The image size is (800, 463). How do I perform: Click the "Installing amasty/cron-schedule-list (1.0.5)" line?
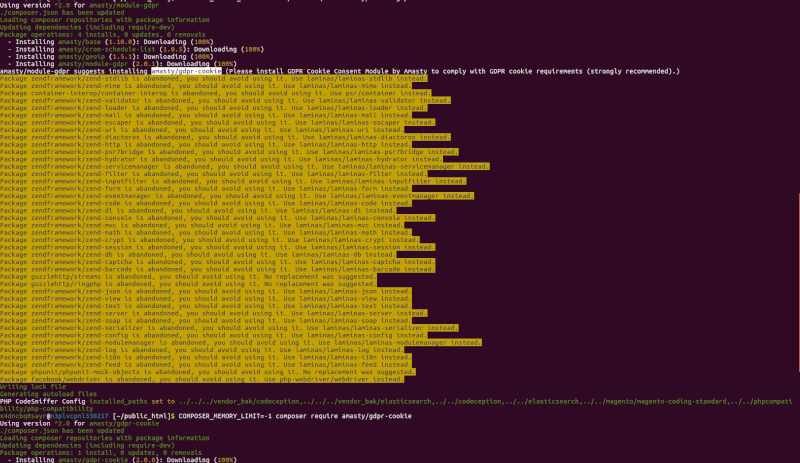coord(136,50)
